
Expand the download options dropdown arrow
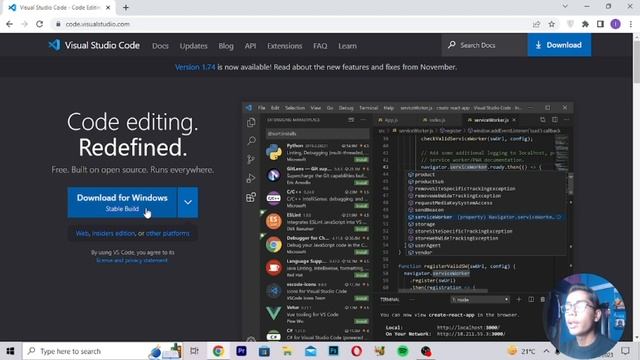click(x=188, y=202)
